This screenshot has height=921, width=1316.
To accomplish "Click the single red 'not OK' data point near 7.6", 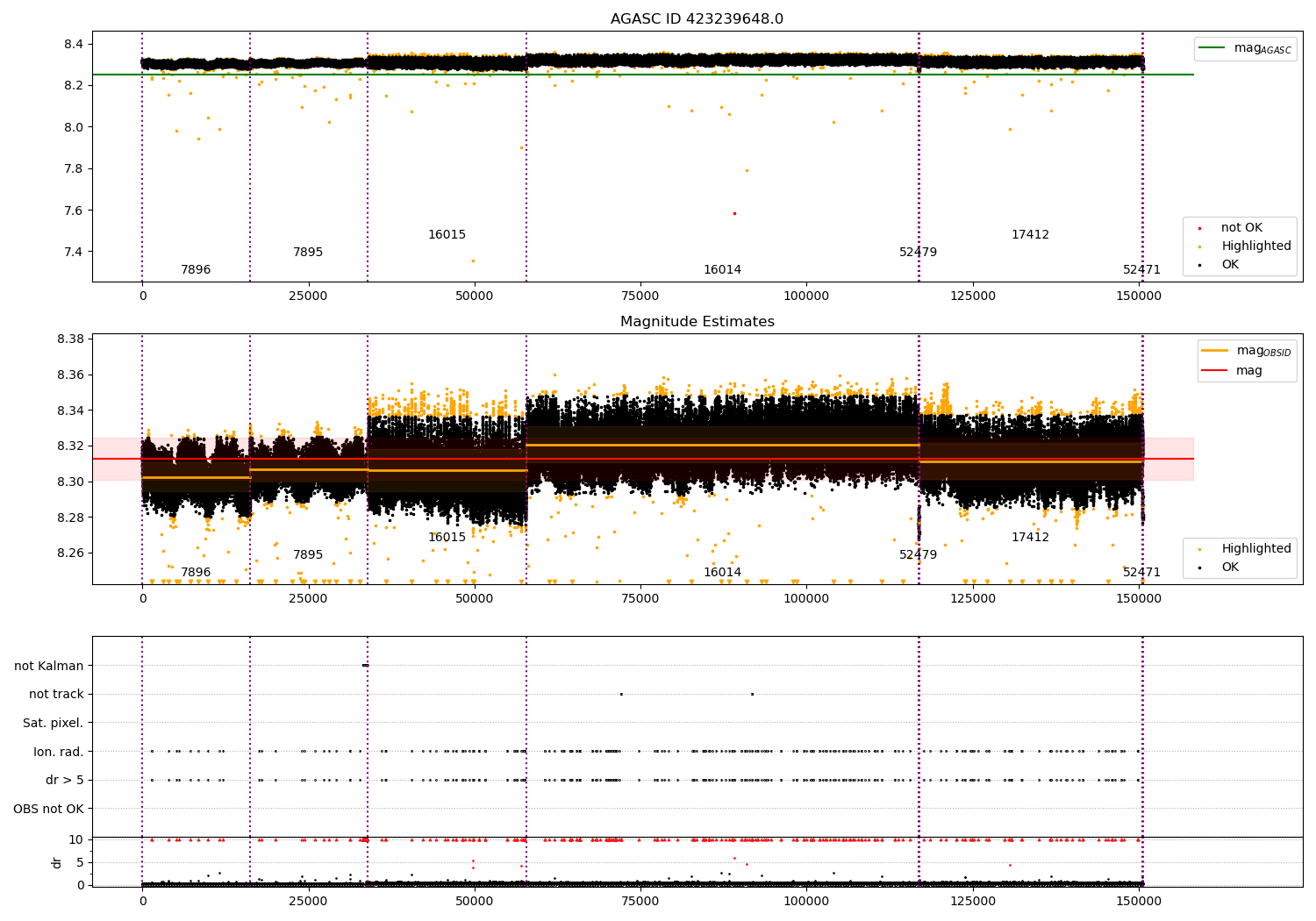I will 734,213.
